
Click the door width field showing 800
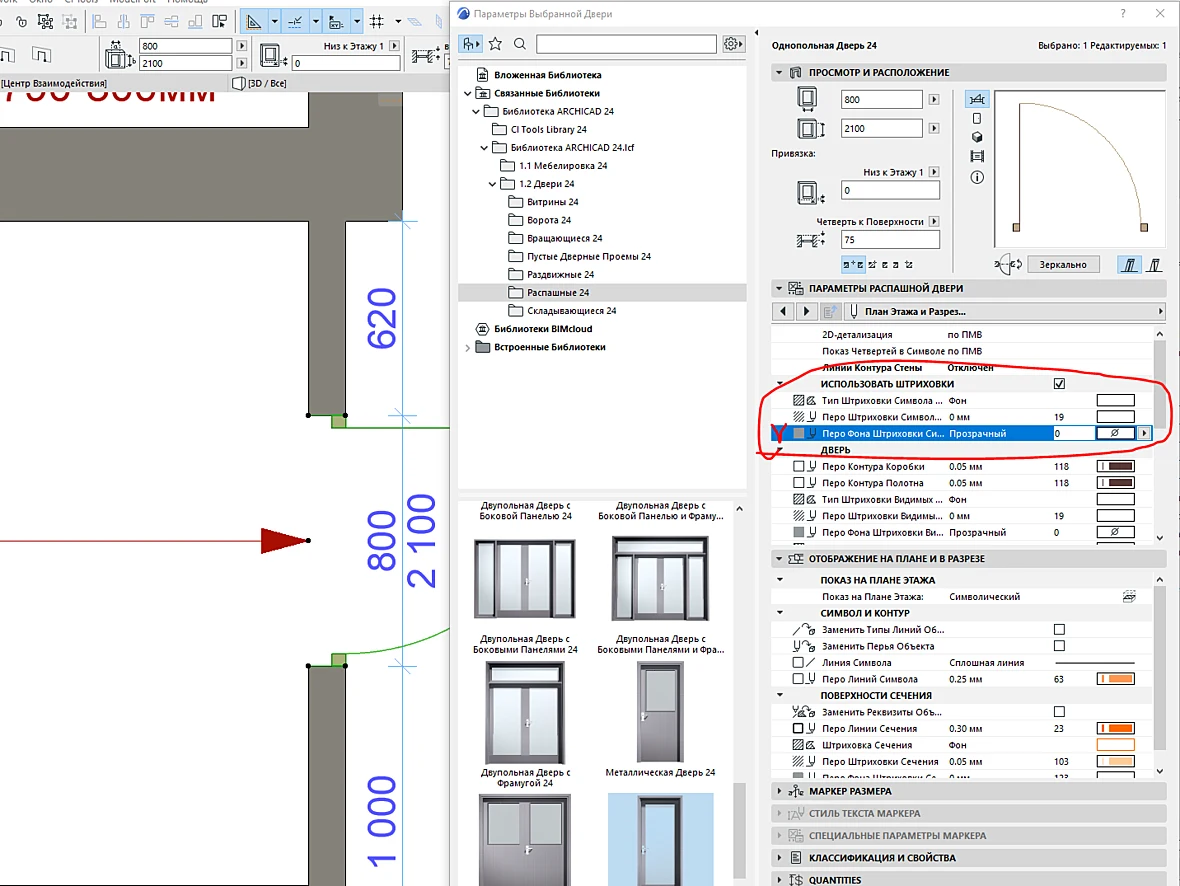[x=880, y=99]
